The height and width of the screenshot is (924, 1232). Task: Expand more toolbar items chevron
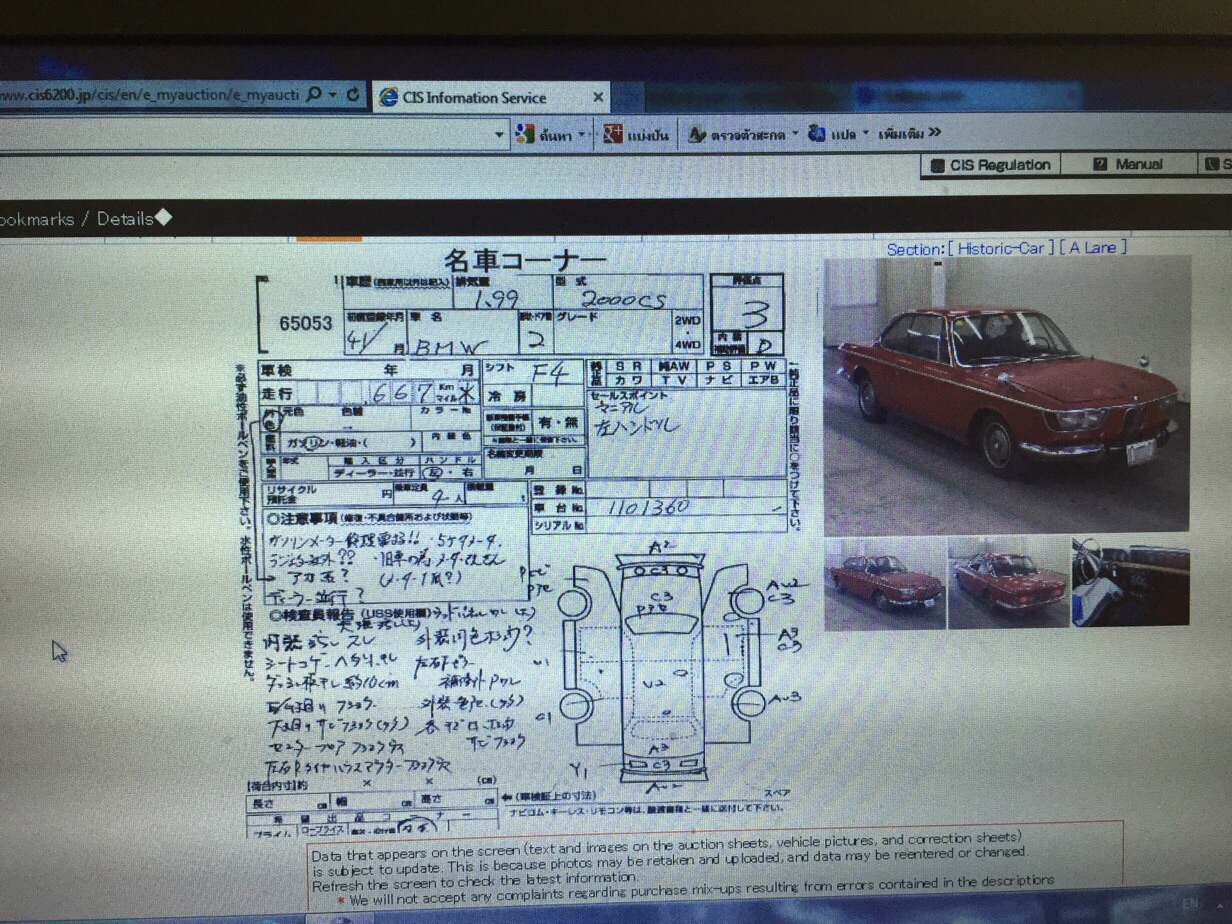(934, 132)
